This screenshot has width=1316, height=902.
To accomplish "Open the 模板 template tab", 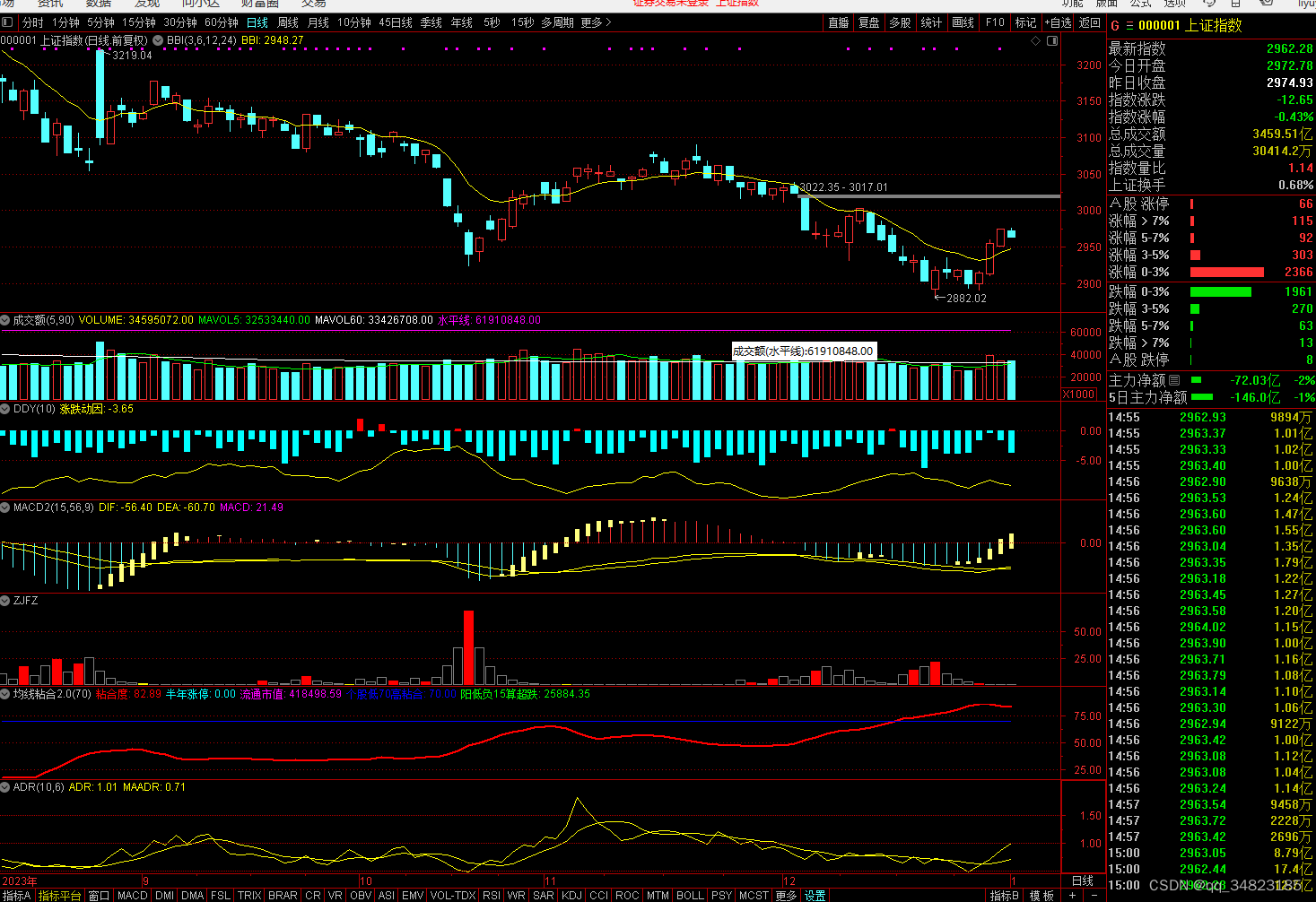I will [1041, 895].
